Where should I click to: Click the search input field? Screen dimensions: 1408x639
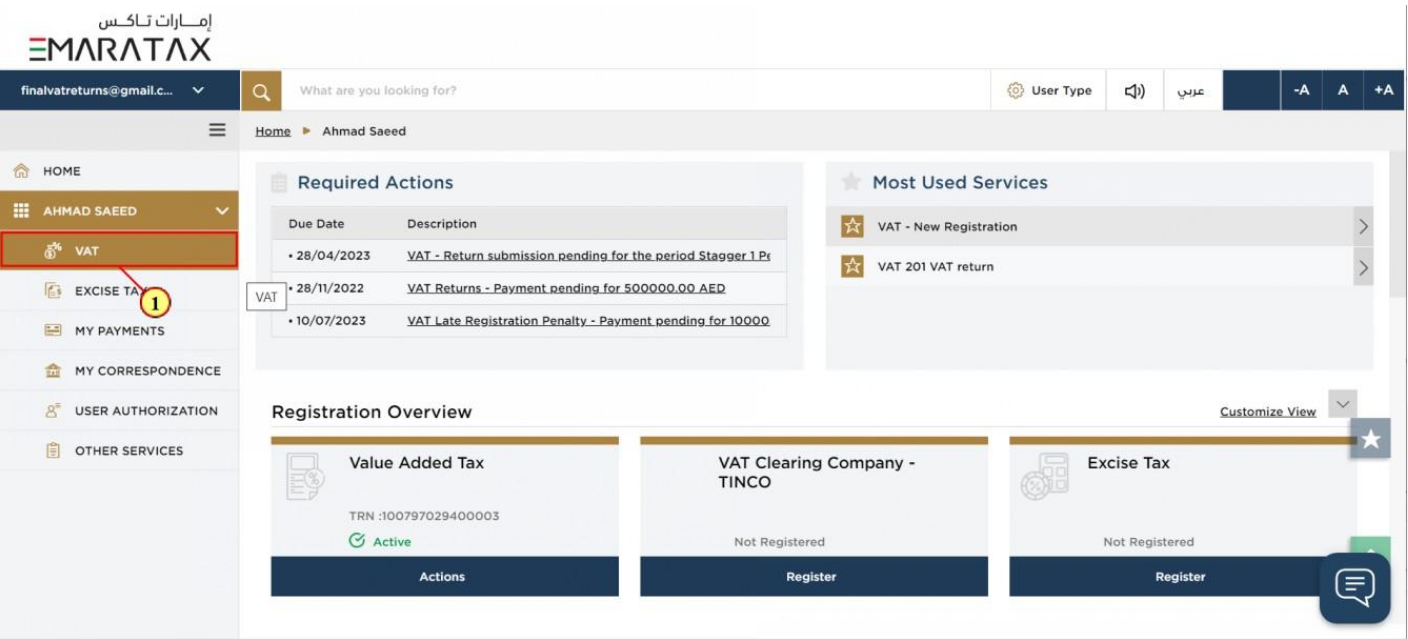(635, 91)
